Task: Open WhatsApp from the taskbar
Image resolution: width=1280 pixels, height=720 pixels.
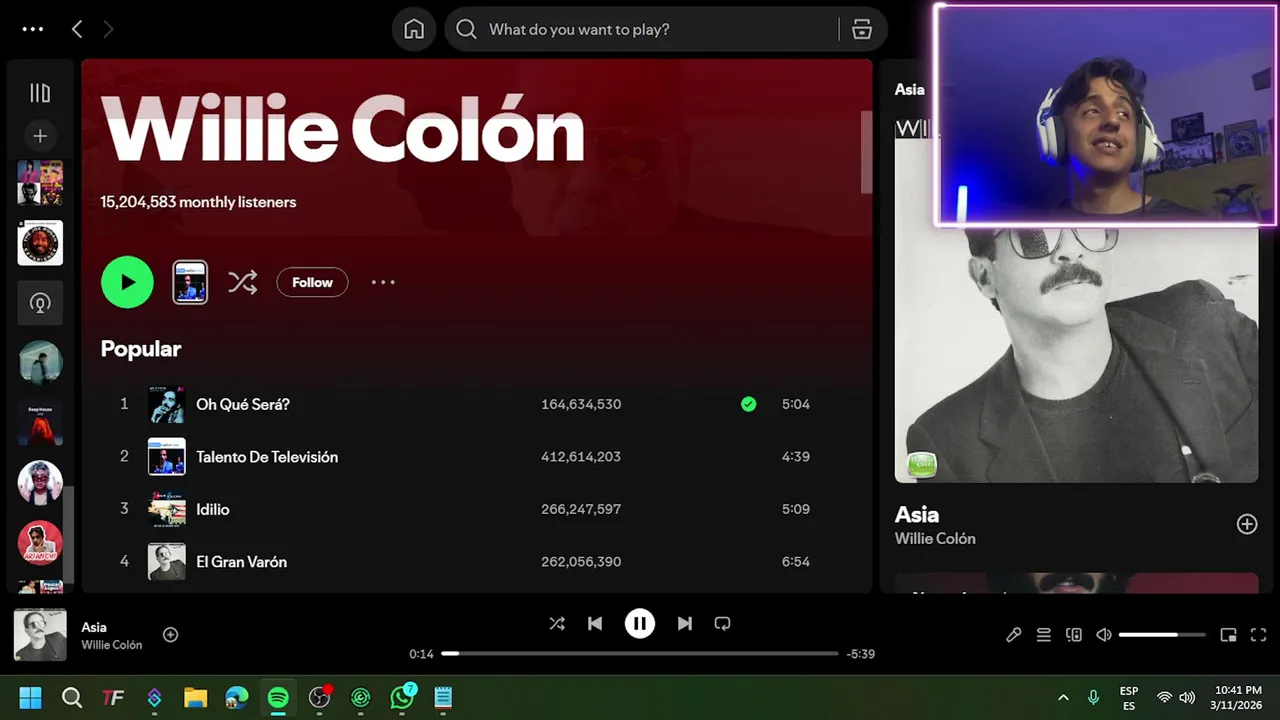Action: (402, 698)
